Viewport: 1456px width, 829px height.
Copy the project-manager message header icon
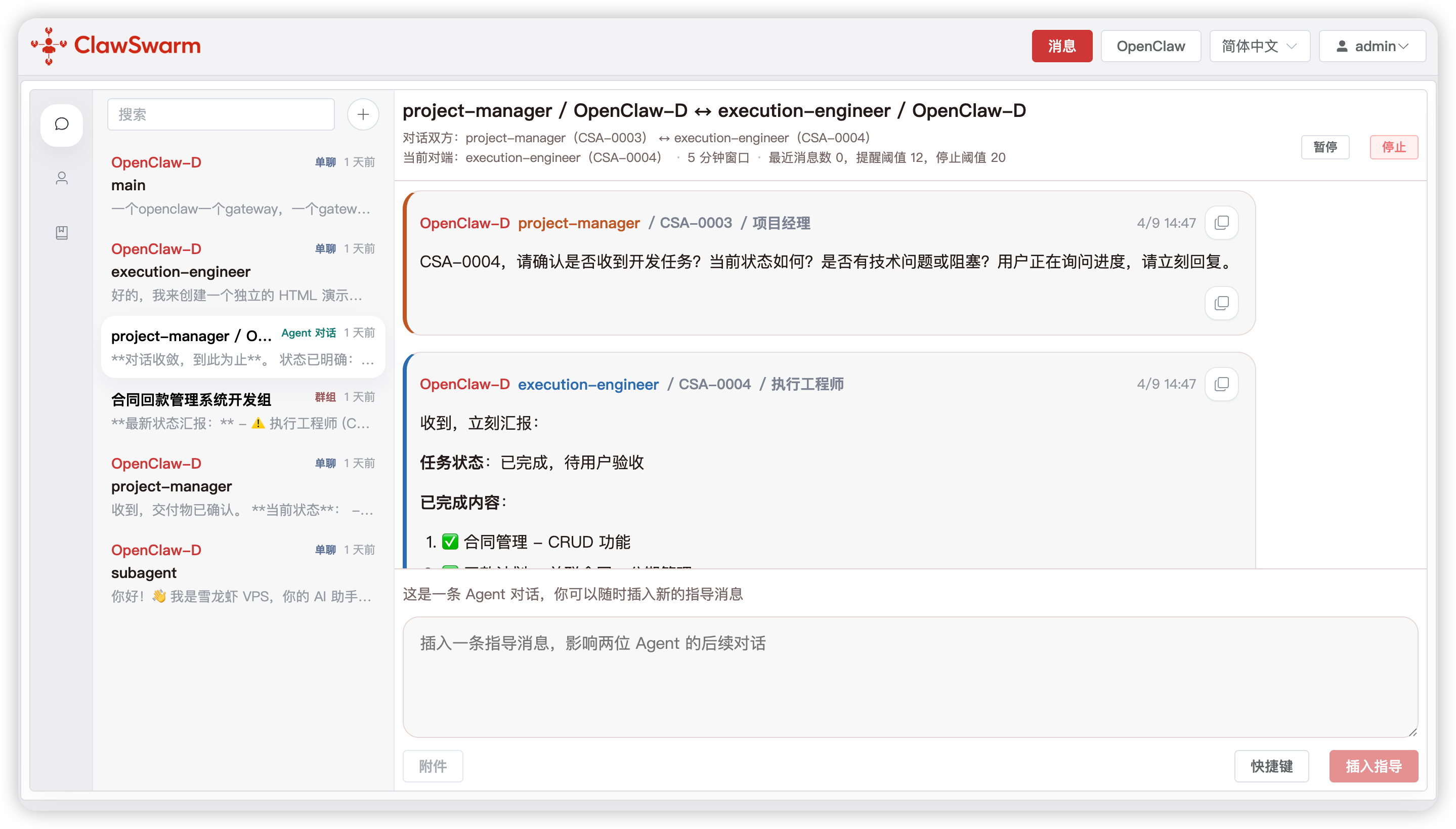click(1221, 223)
